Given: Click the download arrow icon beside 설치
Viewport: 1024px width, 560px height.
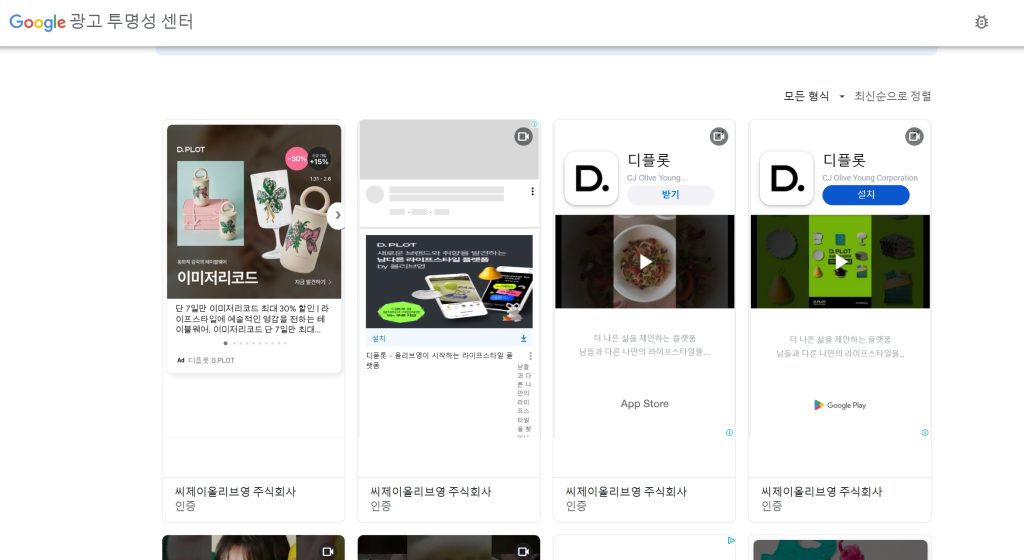Looking at the screenshot, I should coord(523,339).
